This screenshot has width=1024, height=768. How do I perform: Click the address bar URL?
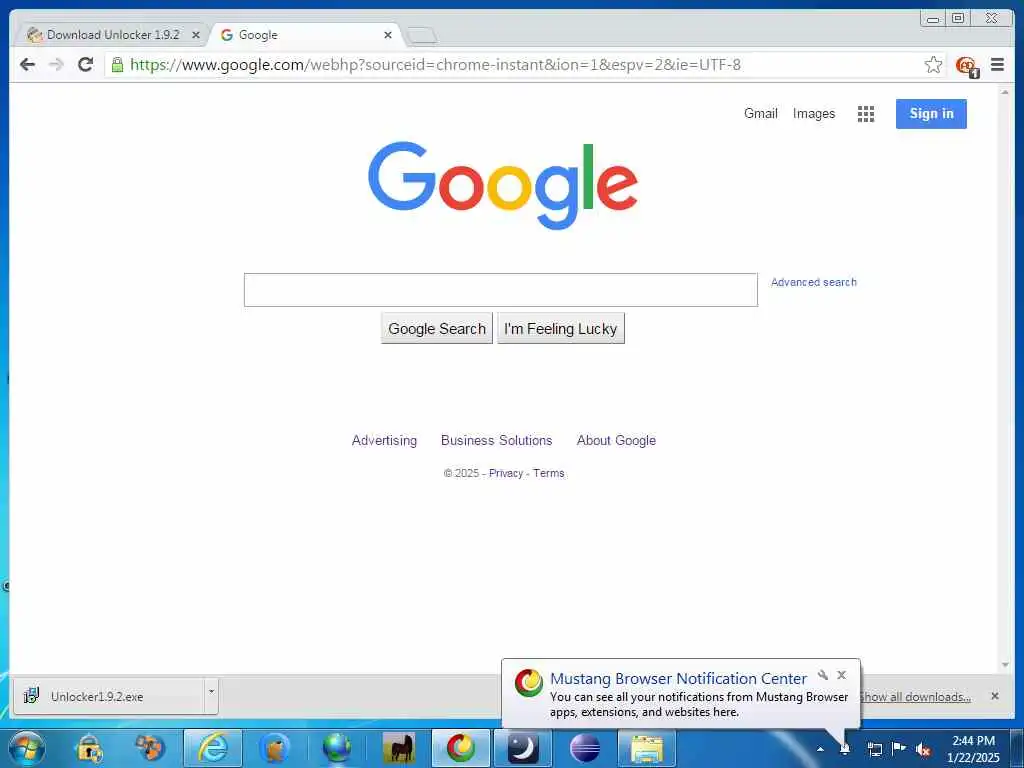pos(435,65)
